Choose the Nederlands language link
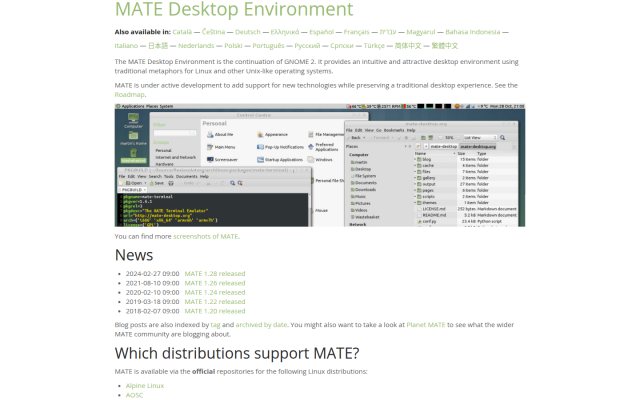 point(196,46)
